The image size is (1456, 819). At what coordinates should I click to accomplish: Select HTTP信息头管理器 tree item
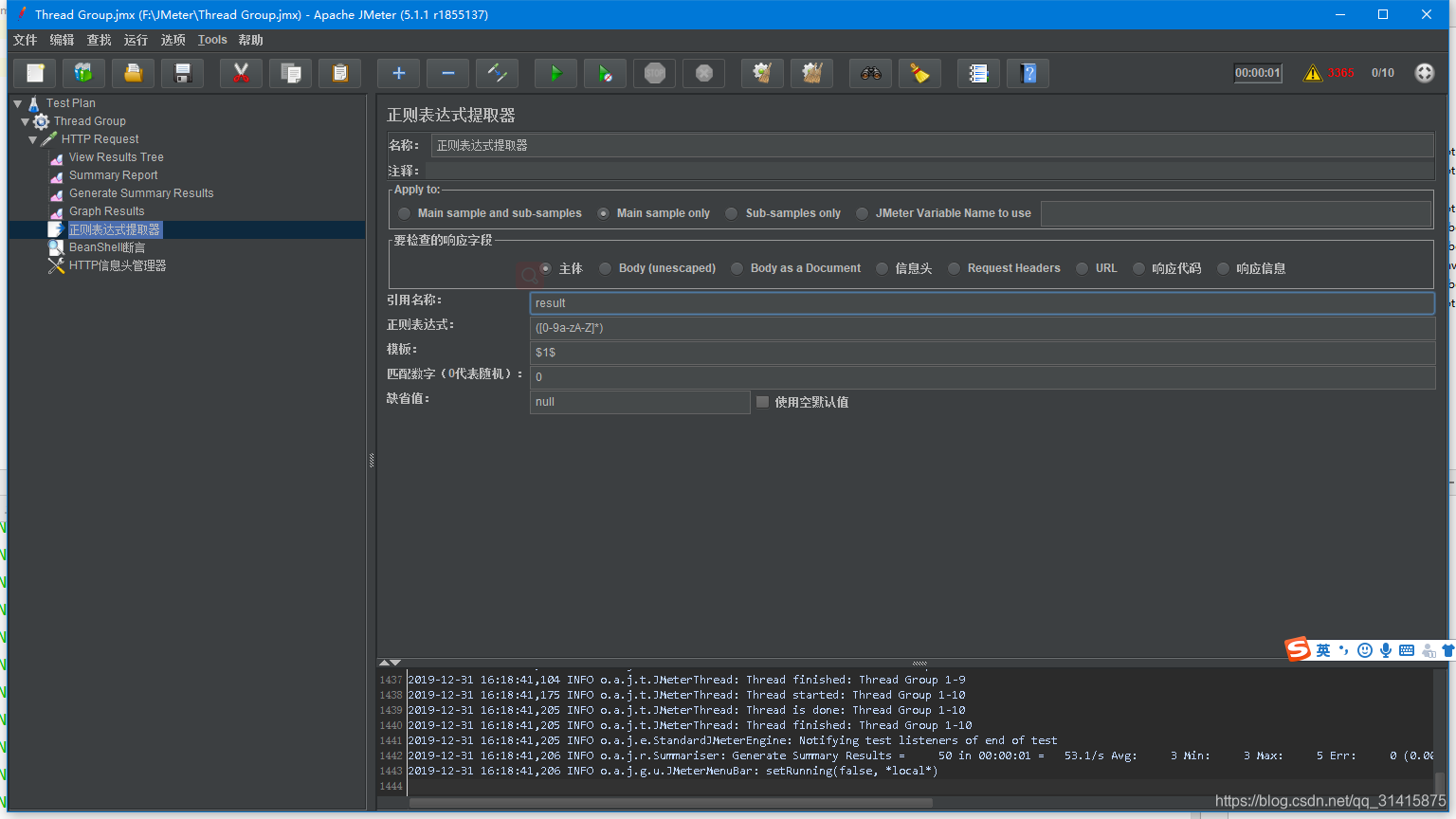coord(117,265)
